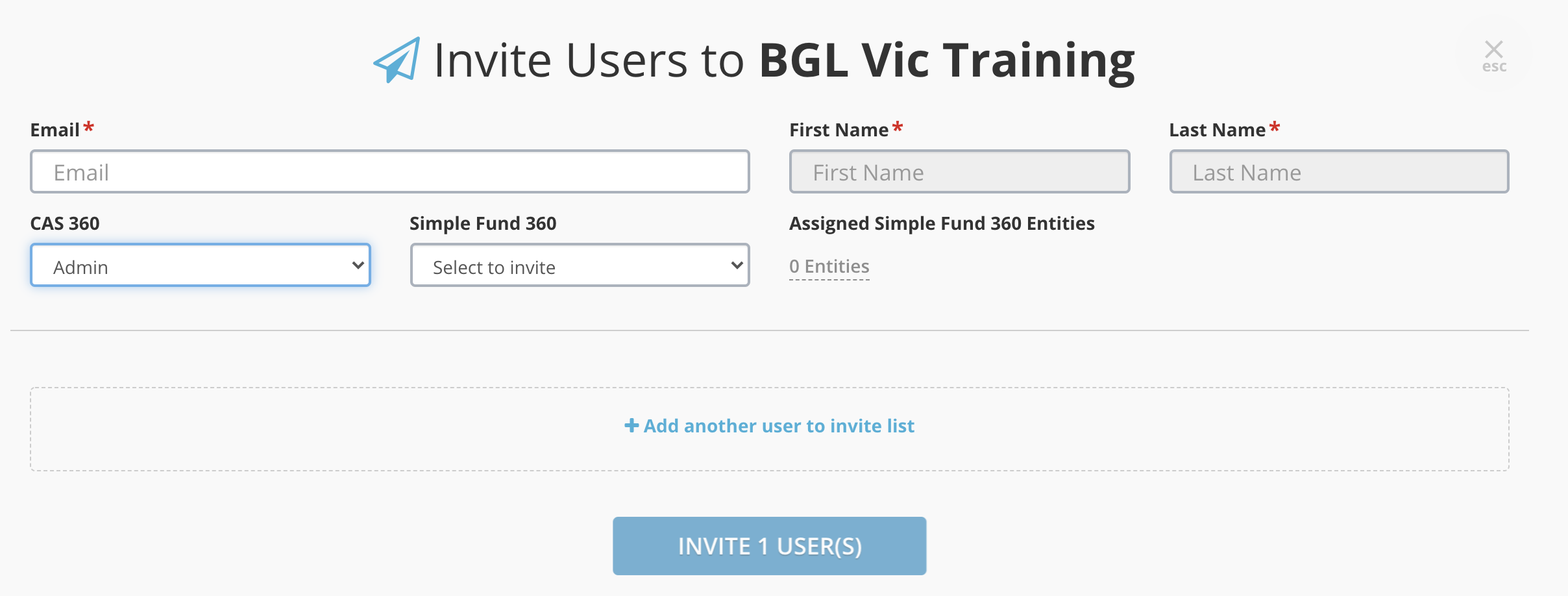
Task: Click the First Name label
Action: [x=839, y=130]
